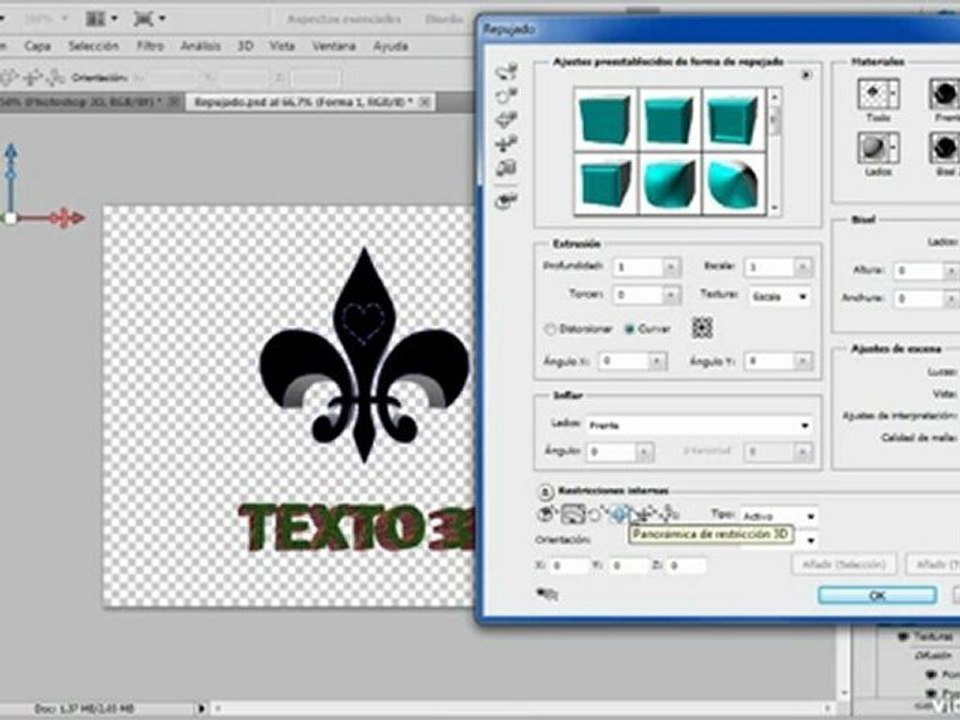Select the pan mesh tool in Repujado dialog
Viewport: 960px width, 720px height.
(x=506, y=119)
